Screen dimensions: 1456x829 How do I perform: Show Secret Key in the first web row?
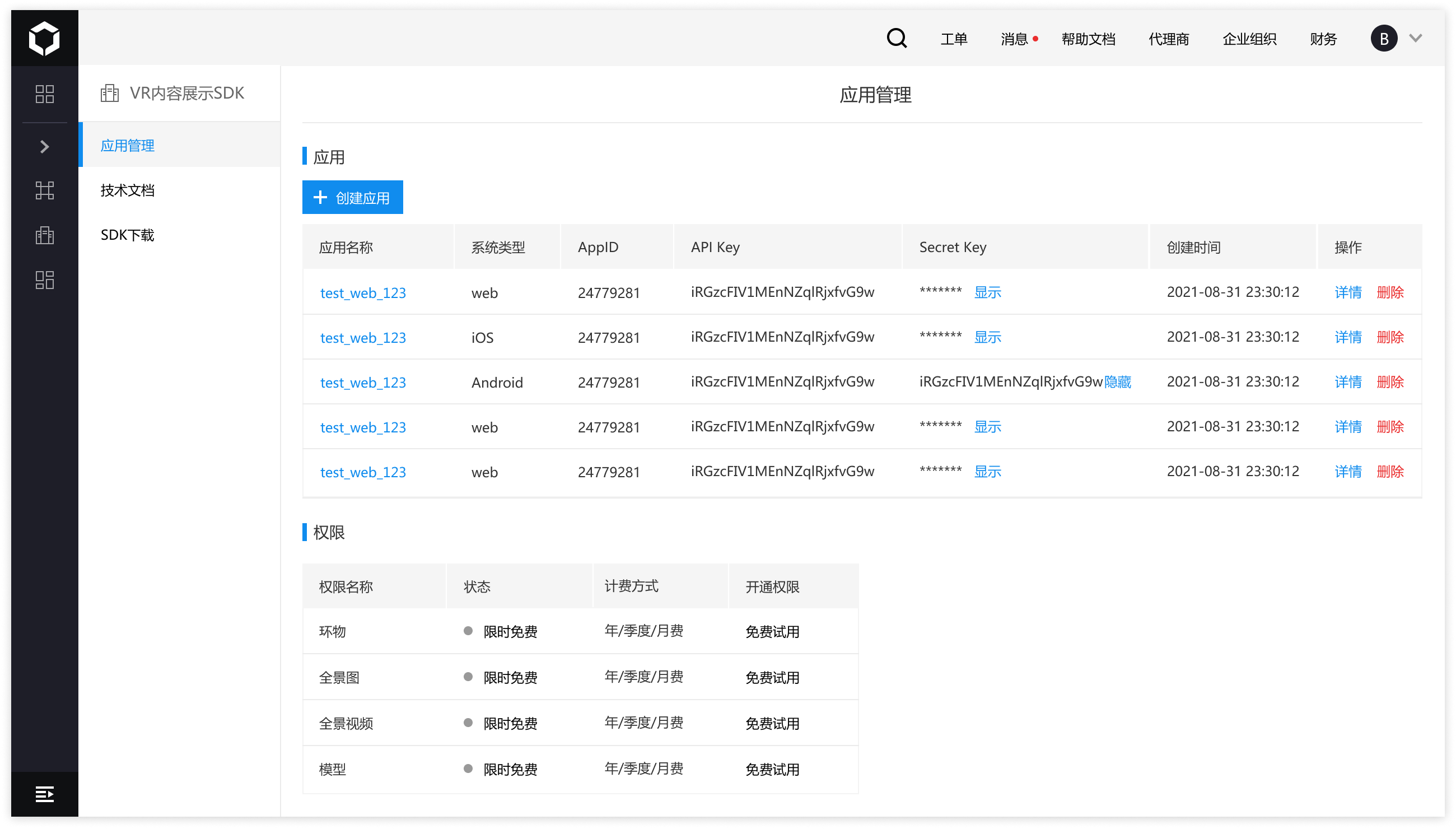click(x=987, y=292)
